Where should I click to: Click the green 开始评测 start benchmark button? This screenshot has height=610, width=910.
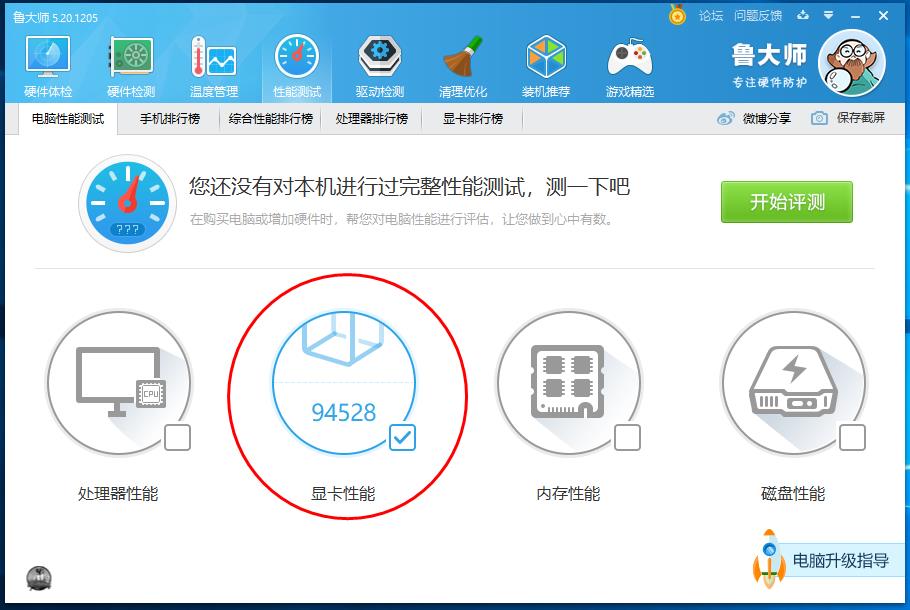pyautogui.click(x=786, y=201)
